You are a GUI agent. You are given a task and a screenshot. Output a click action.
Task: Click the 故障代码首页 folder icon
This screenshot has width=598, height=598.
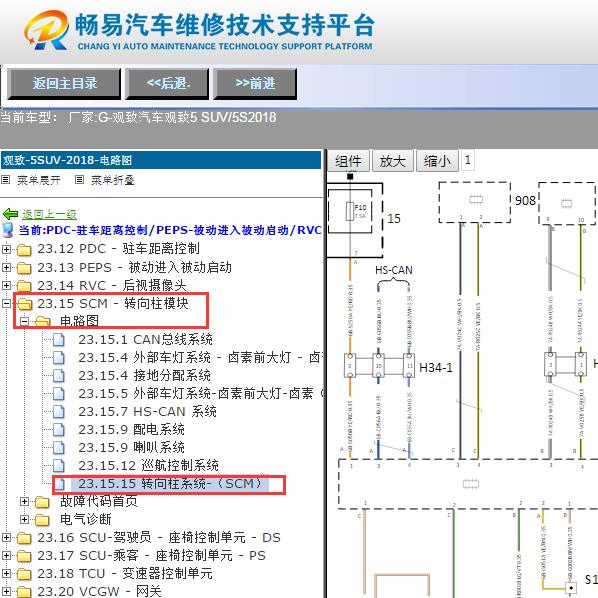tap(42, 502)
